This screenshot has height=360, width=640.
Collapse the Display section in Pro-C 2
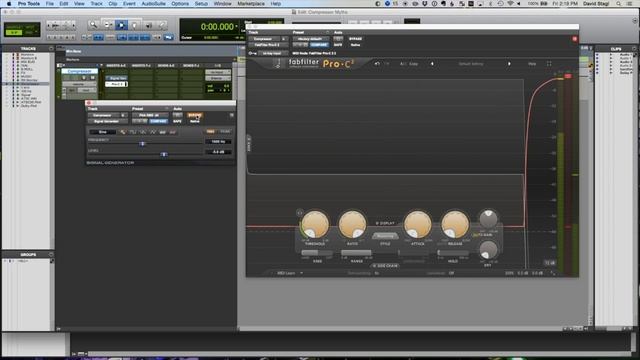(x=385, y=223)
